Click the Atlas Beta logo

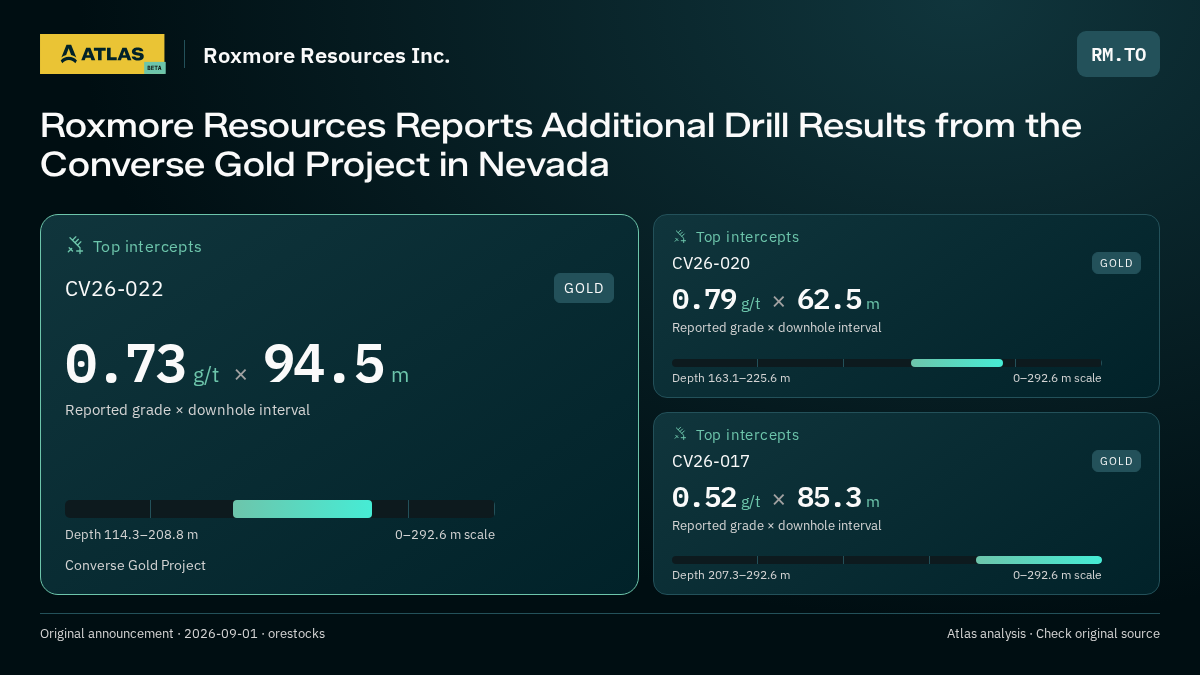tap(102, 54)
